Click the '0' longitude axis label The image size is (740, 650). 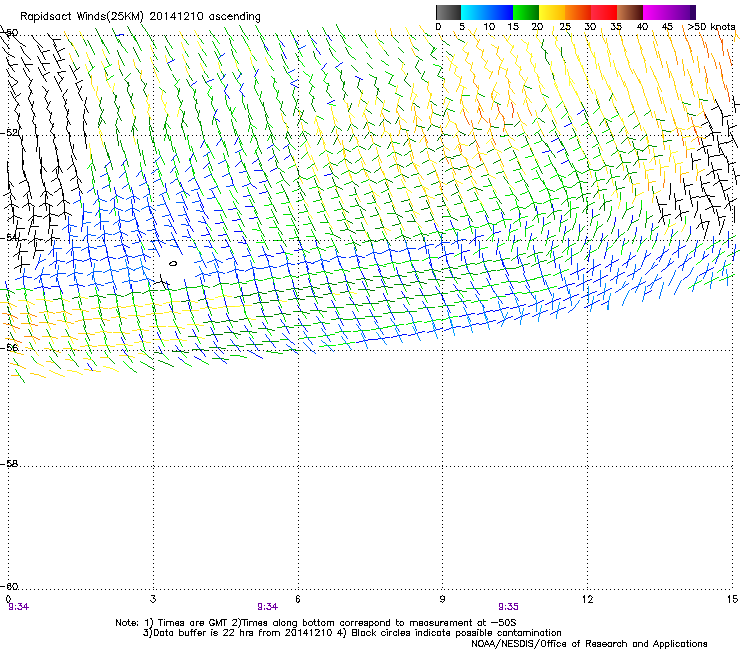(x=8, y=599)
